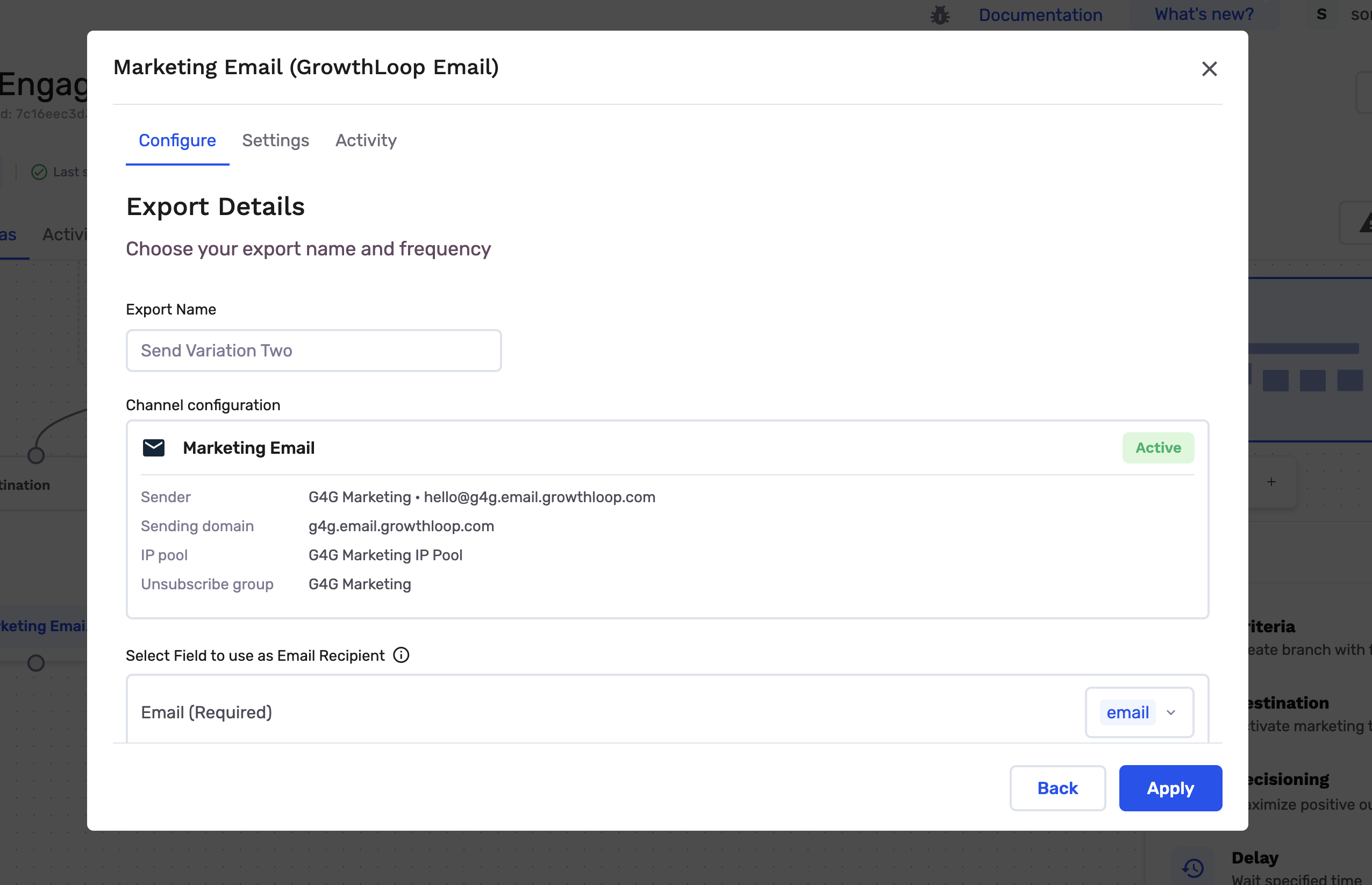Viewport: 1372px width, 885px height.
Task: Click the G4G Marketing IP Pool value
Action: point(385,555)
